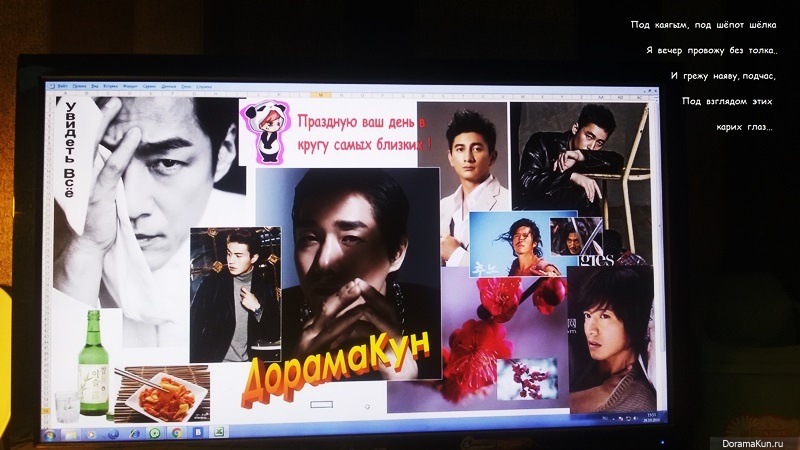Viewport: 800px width, 450px height.
Task: Select the chibi panda hoodie image
Action: (266, 132)
